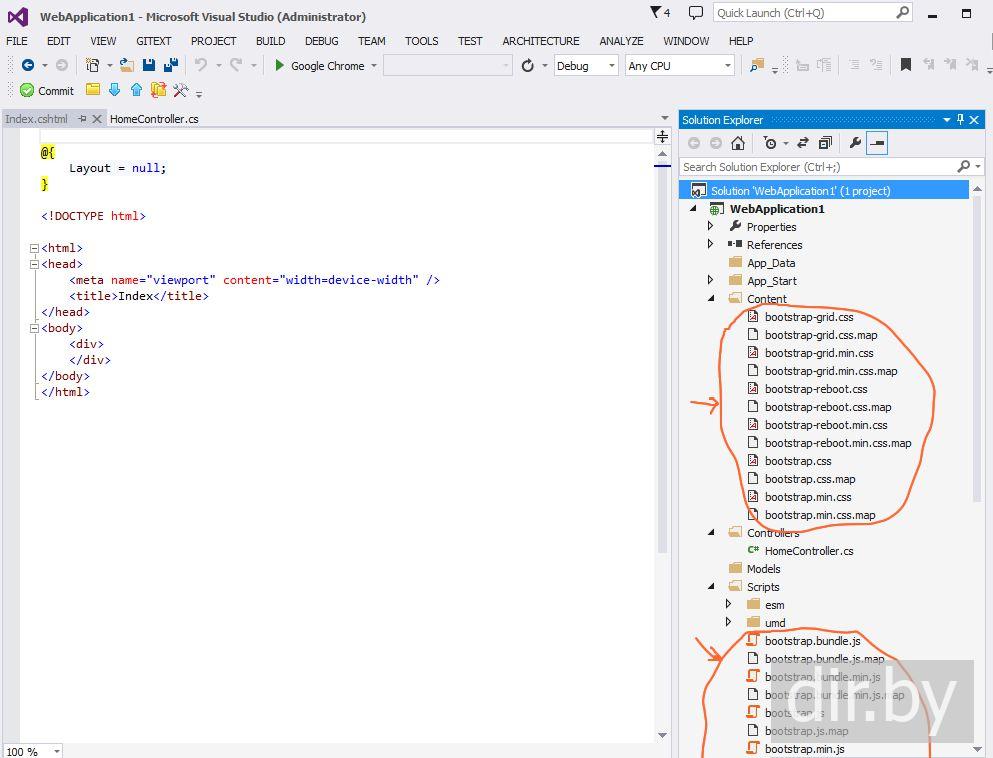Open Properties via the wrench icon
The height and width of the screenshot is (758, 993).
[855, 143]
